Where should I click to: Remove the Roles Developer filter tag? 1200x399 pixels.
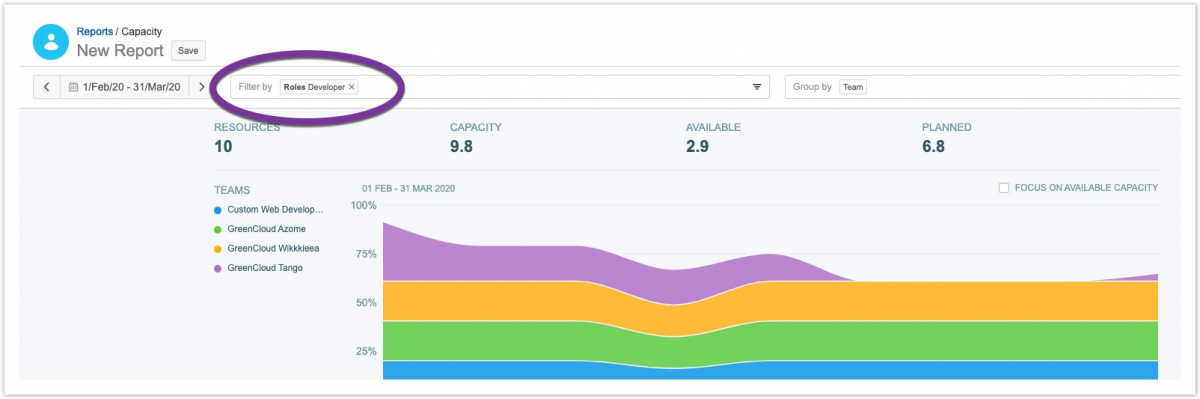pos(351,87)
